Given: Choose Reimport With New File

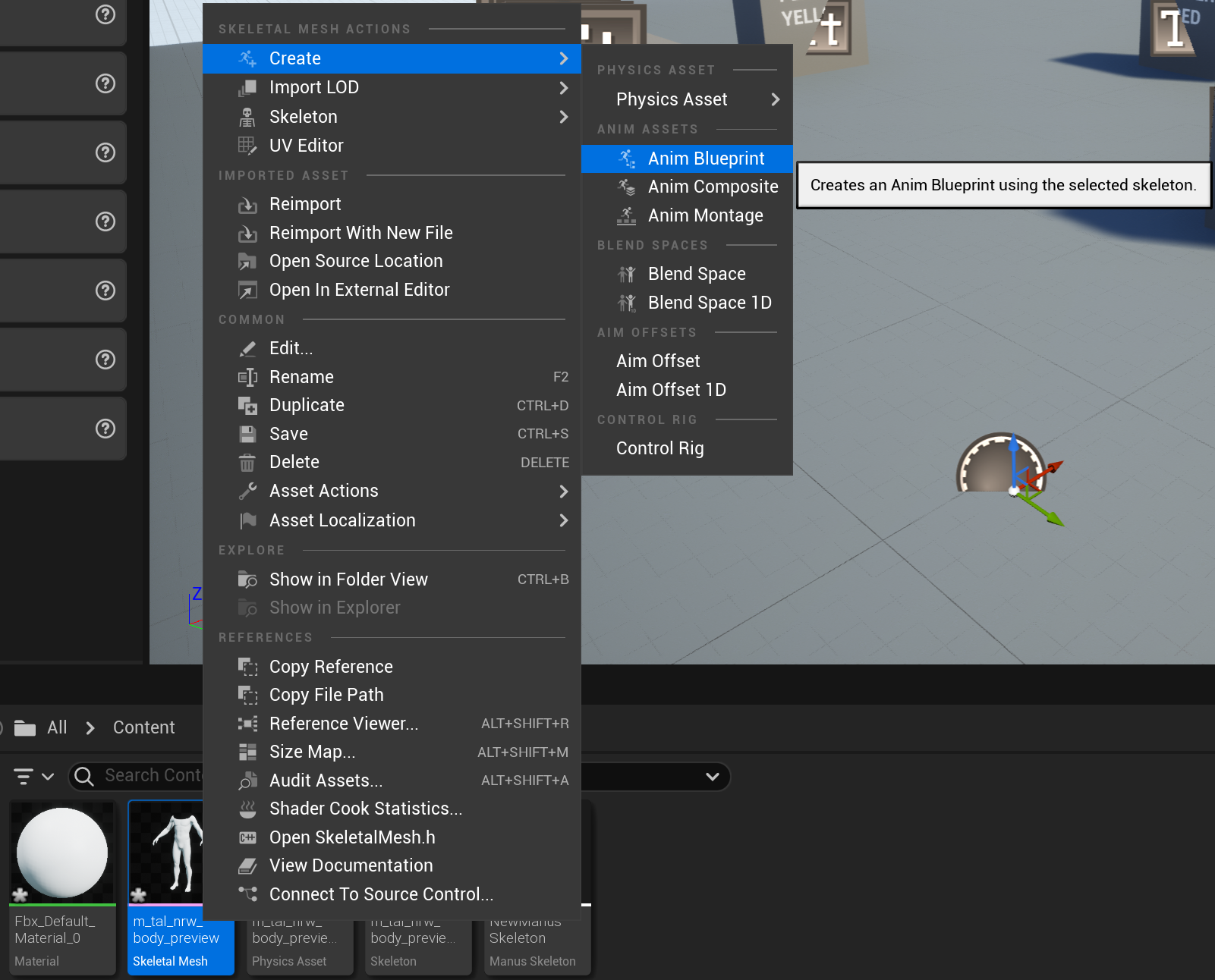Looking at the screenshot, I should coord(360,233).
